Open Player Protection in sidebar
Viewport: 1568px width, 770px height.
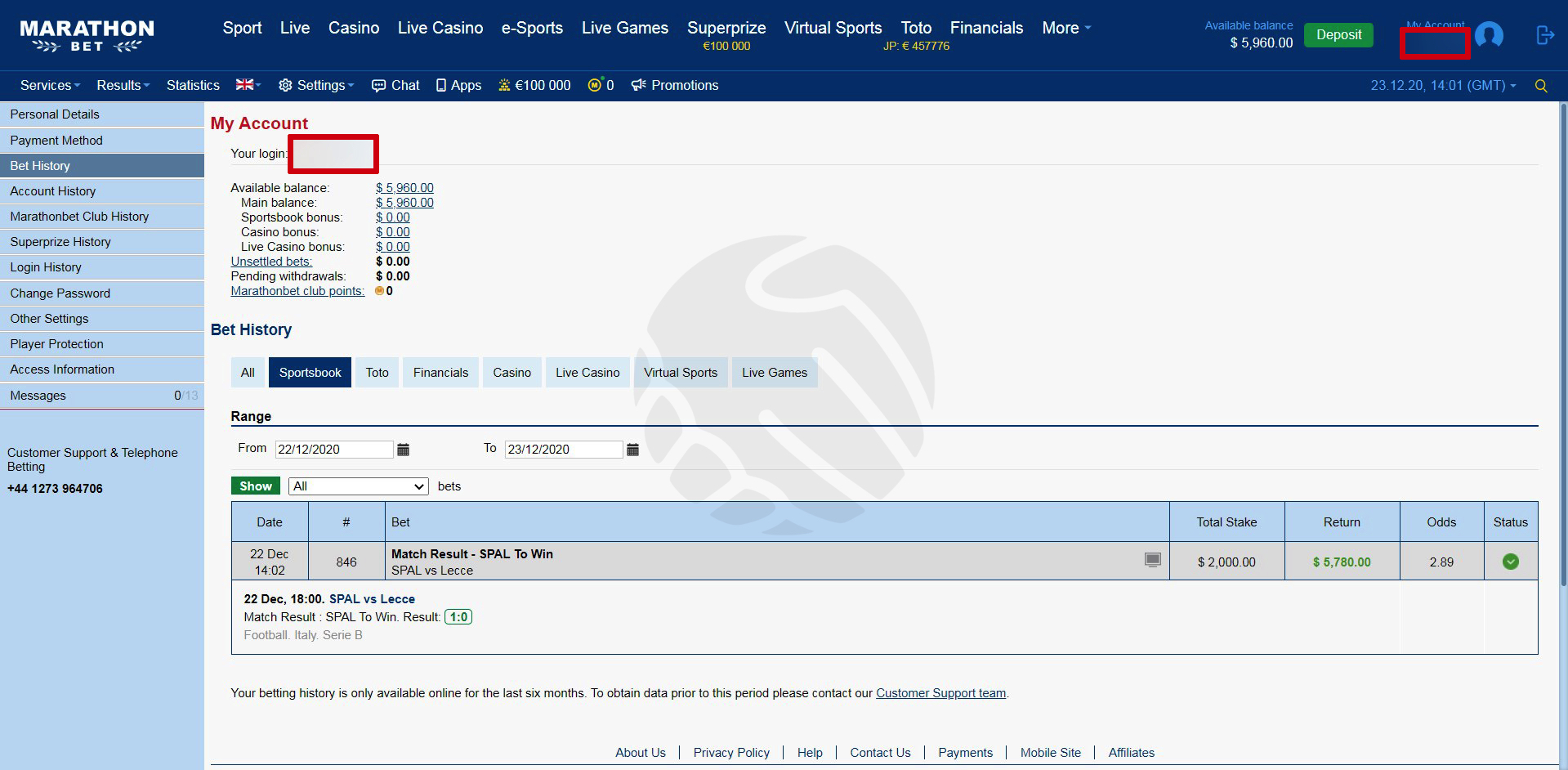click(x=102, y=344)
